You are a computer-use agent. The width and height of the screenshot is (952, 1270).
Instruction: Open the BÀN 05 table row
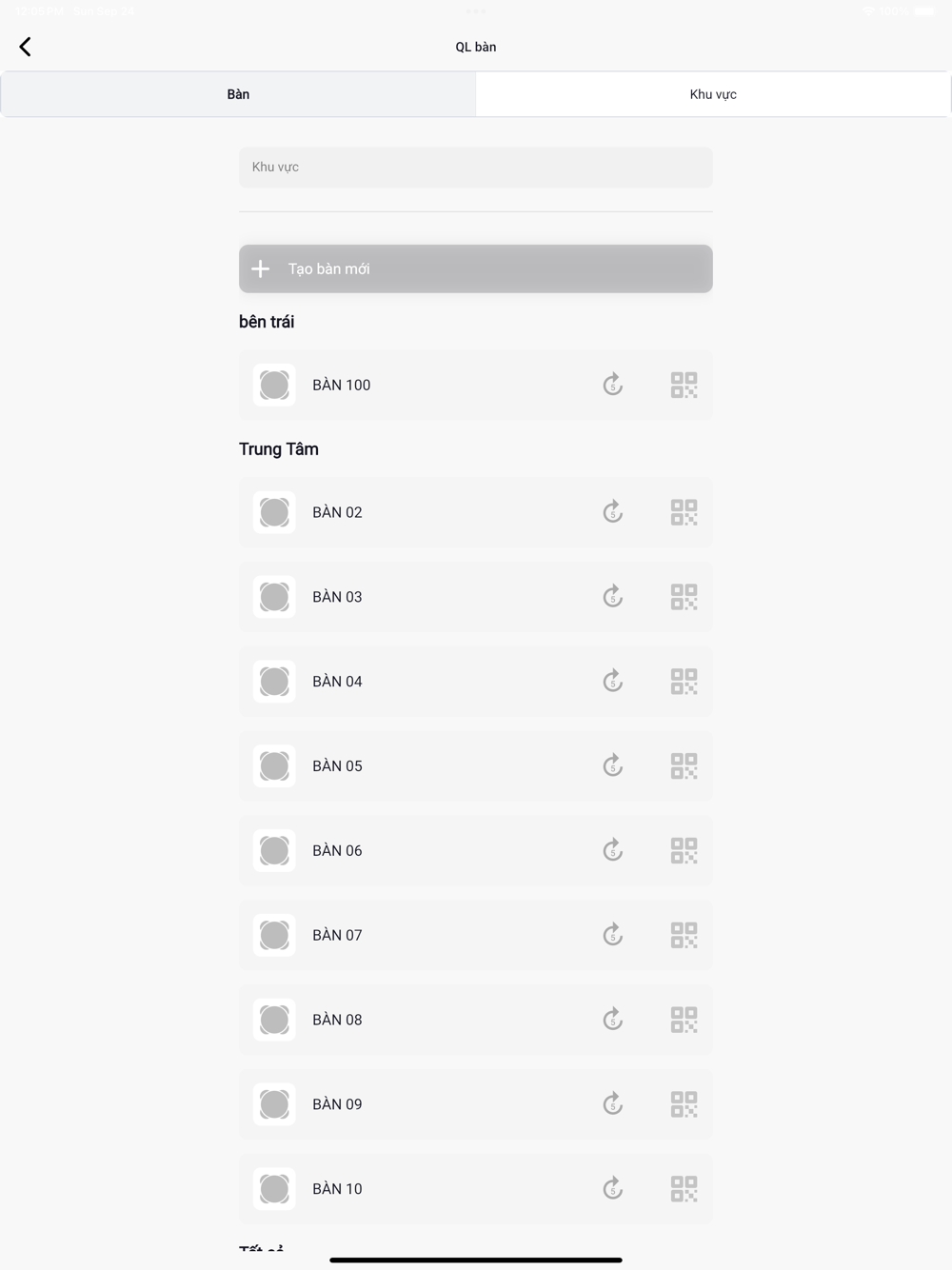[x=428, y=766]
